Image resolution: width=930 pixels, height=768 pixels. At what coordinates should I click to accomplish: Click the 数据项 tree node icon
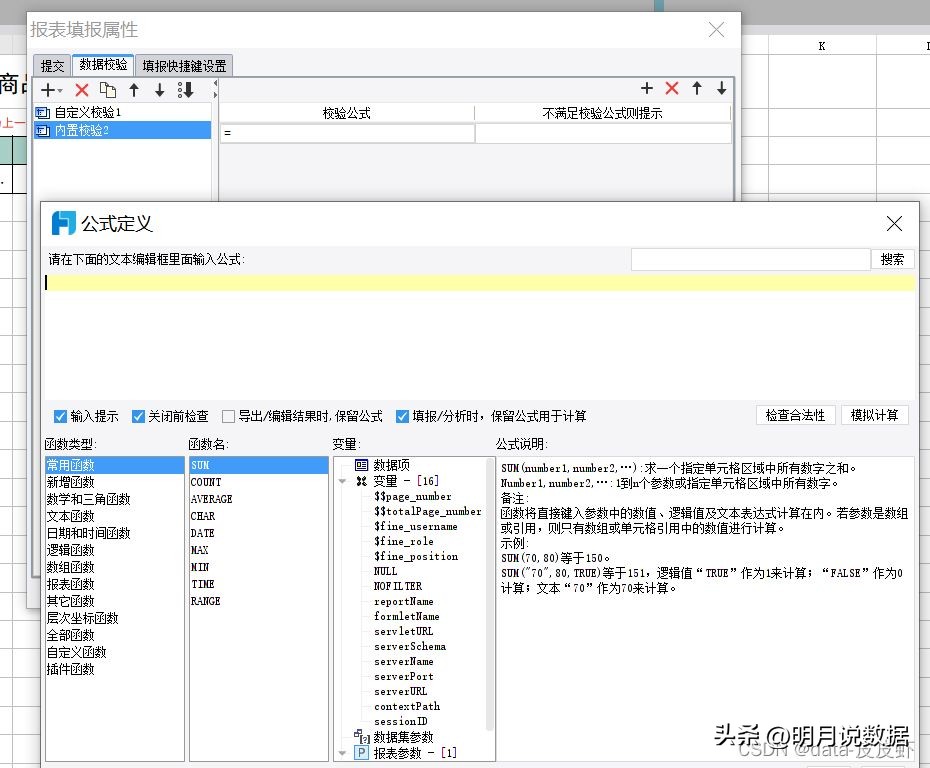point(361,465)
